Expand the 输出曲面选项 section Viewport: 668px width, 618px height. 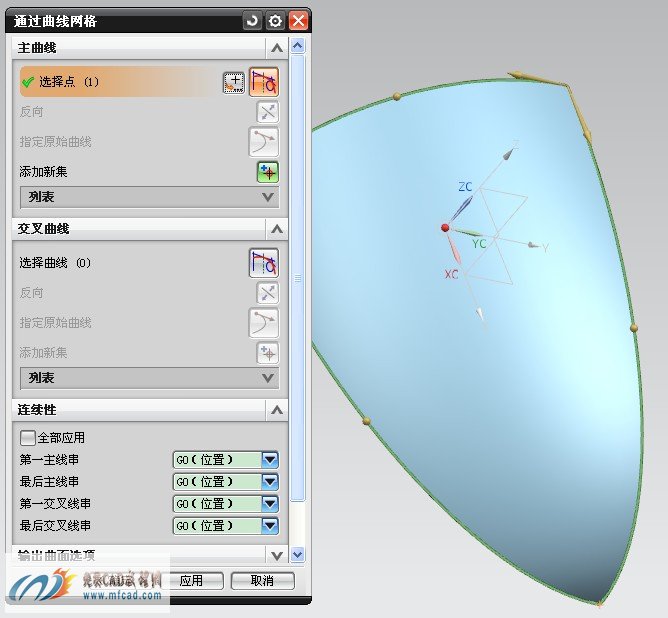click(x=277, y=555)
